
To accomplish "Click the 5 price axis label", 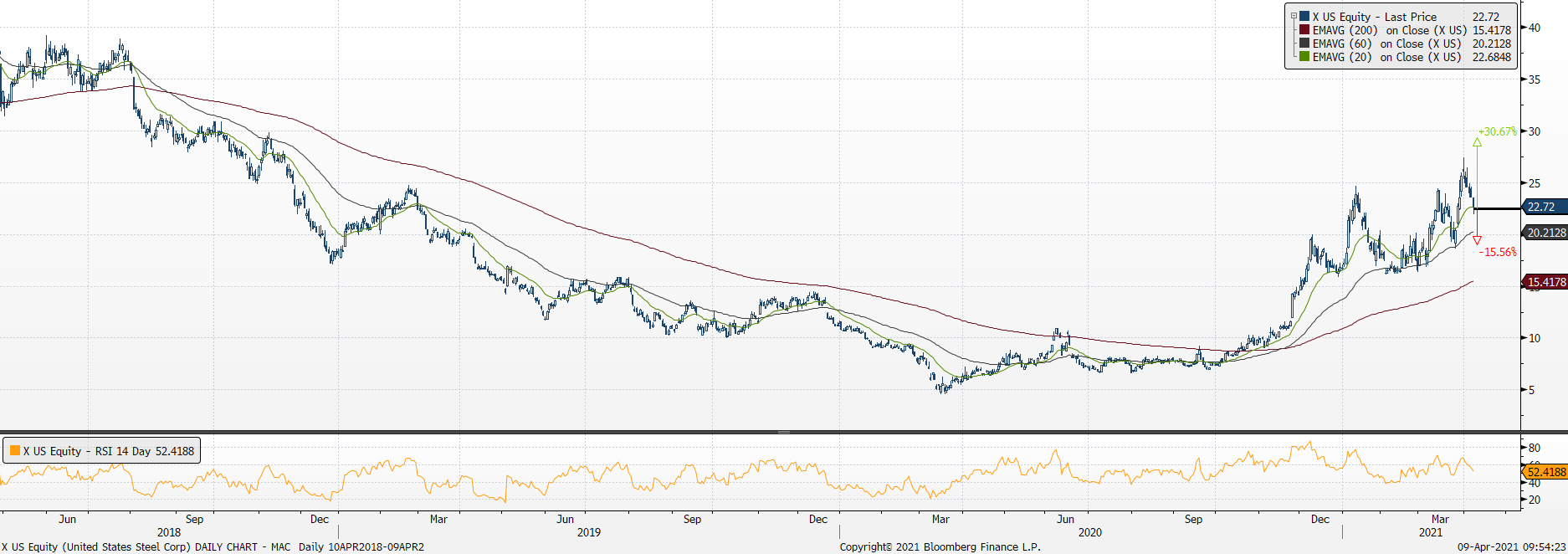I will [x=1532, y=390].
